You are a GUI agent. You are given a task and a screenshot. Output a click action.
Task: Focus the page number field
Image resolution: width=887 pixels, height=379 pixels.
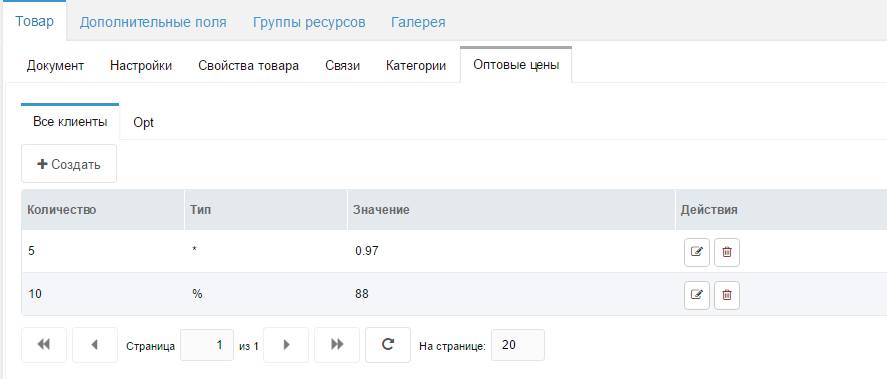[207, 344]
